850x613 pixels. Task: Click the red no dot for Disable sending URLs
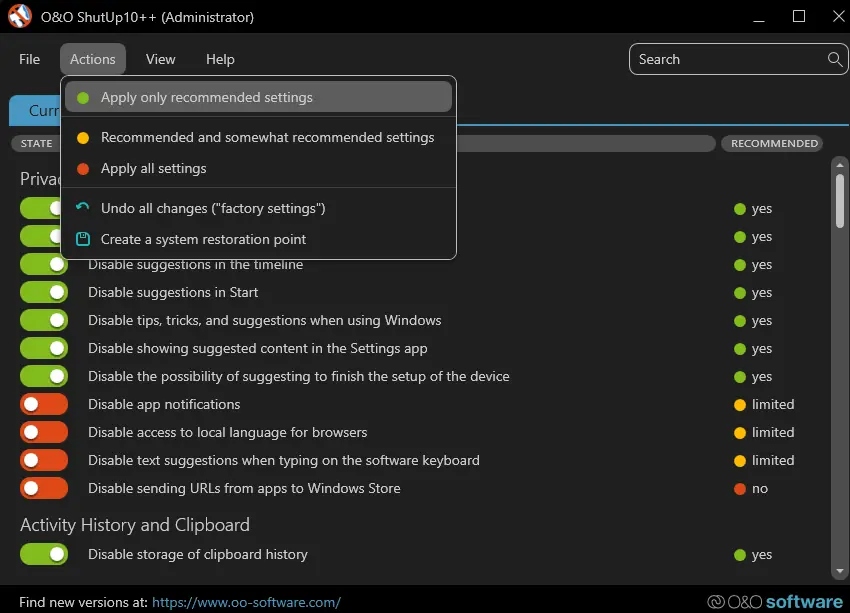coord(739,489)
